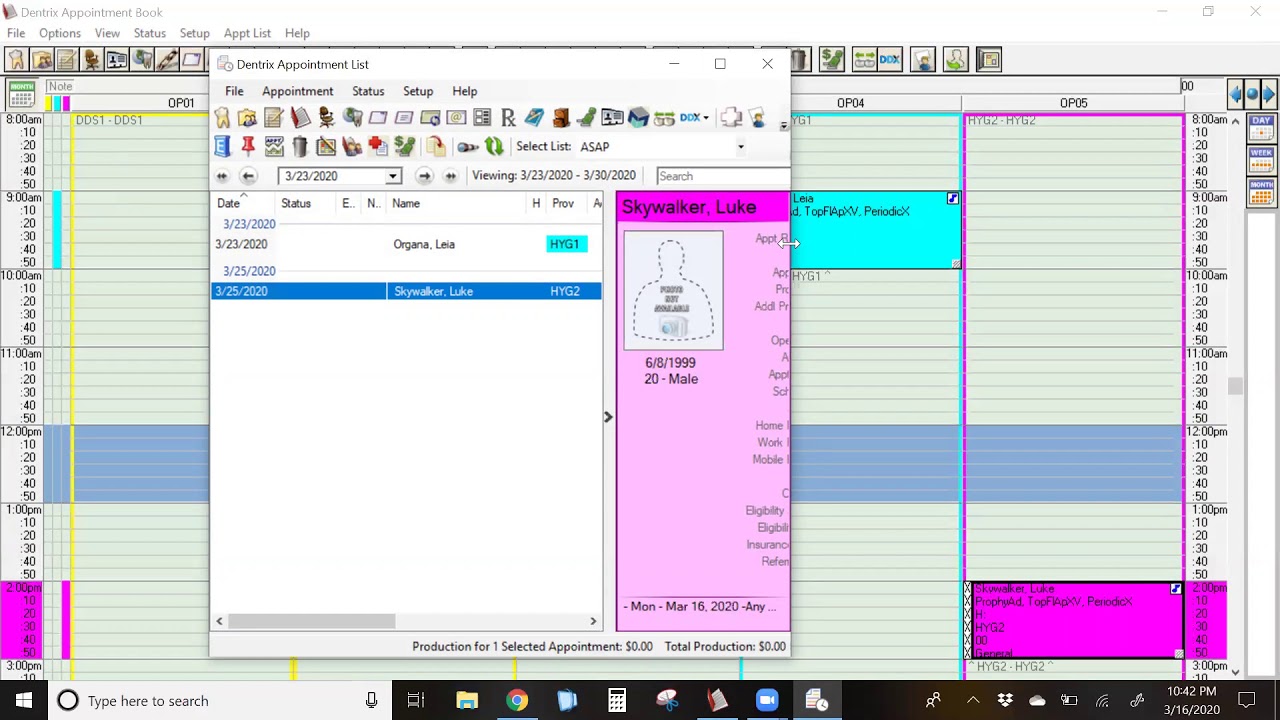Click the trash can delete icon
This screenshot has height=720, width=1280.
tap(300, 147)
